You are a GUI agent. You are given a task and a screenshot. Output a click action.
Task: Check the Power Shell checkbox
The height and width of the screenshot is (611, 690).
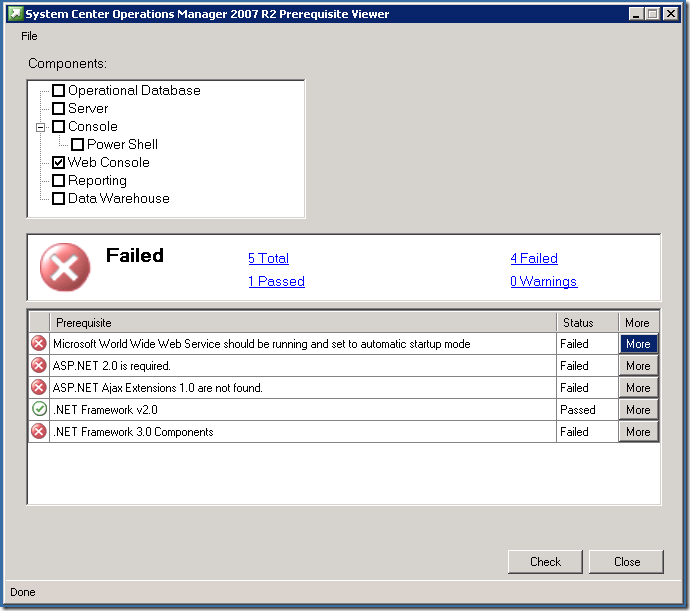(x=77, y=144)
